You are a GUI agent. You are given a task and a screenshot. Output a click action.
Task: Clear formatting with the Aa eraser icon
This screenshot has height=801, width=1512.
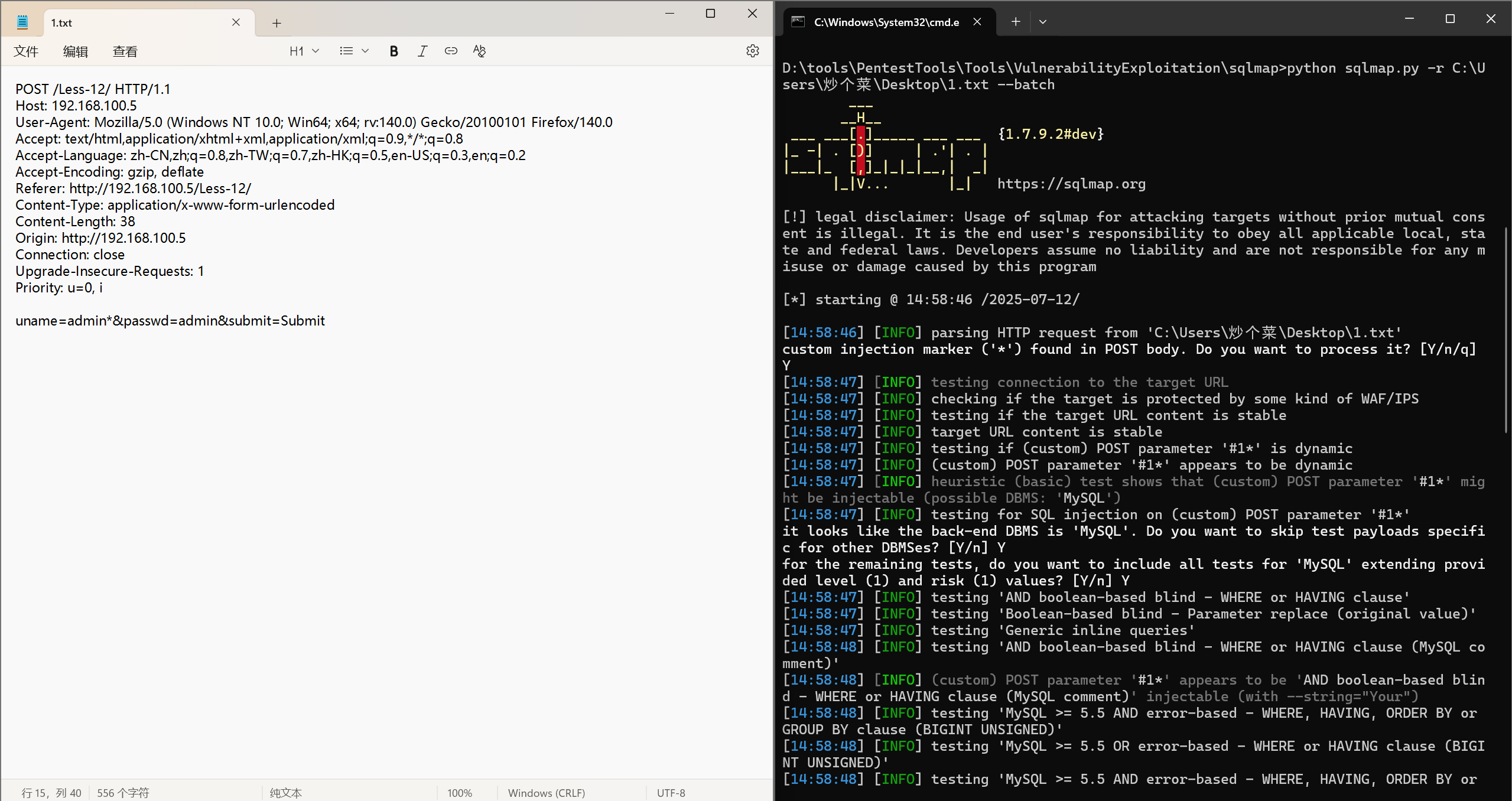click(479, 51)
